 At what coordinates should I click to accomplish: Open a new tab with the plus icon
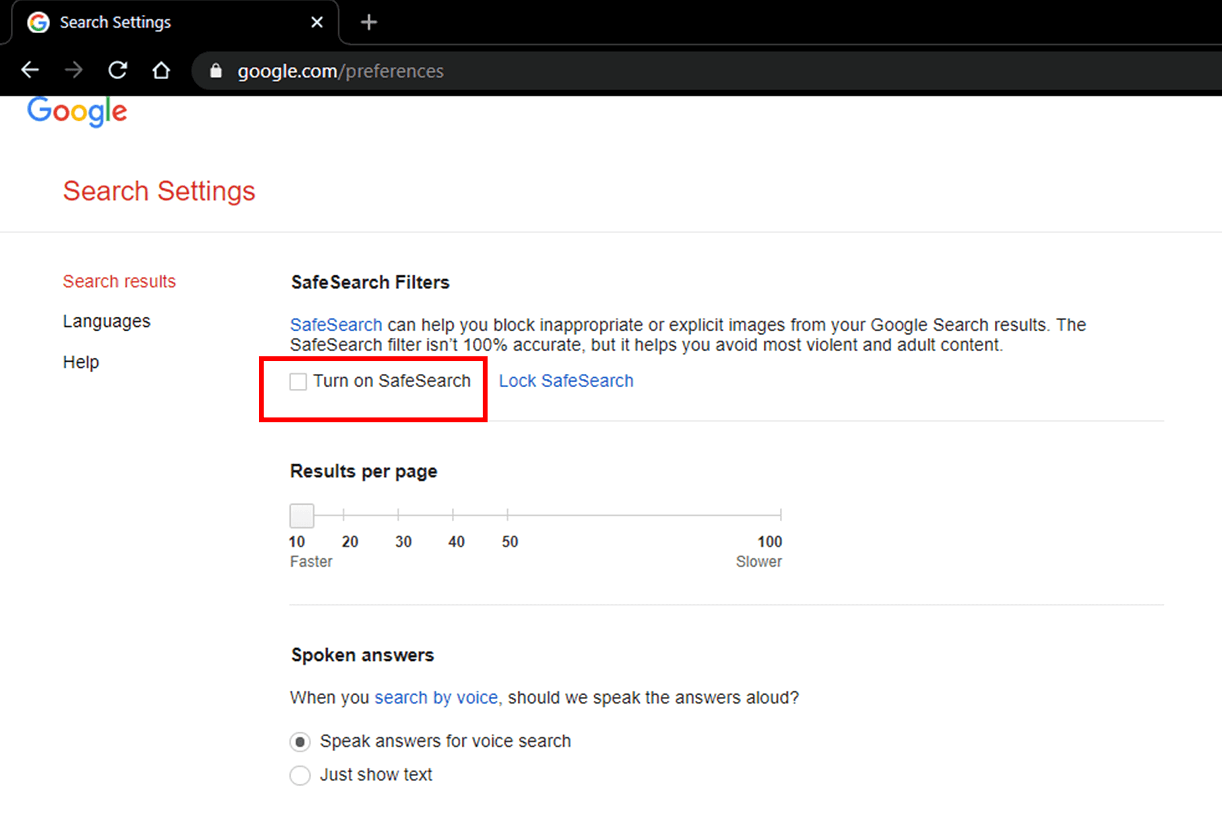tap(369, 22)
